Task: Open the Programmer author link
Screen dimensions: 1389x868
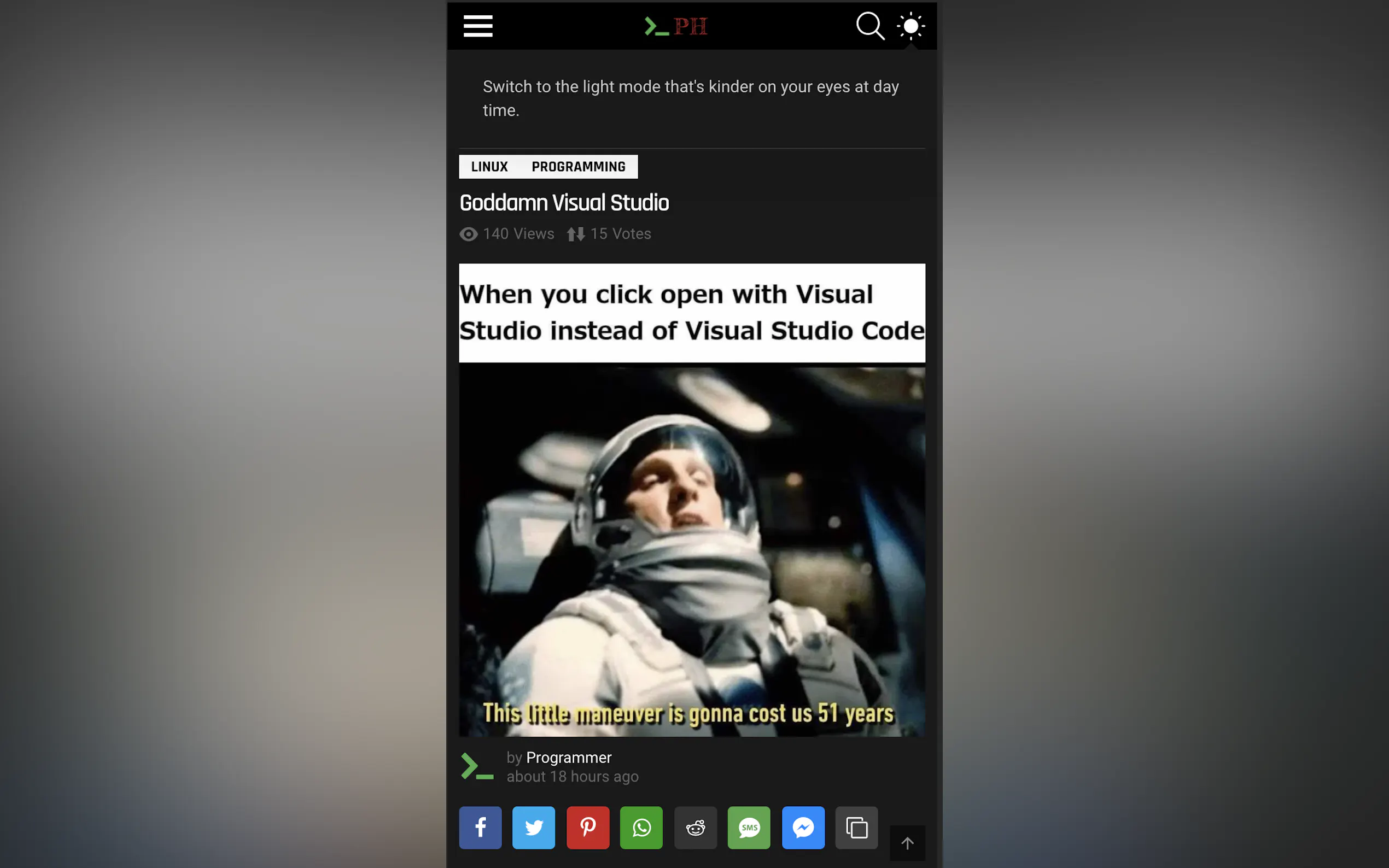Action: point(569,758)
